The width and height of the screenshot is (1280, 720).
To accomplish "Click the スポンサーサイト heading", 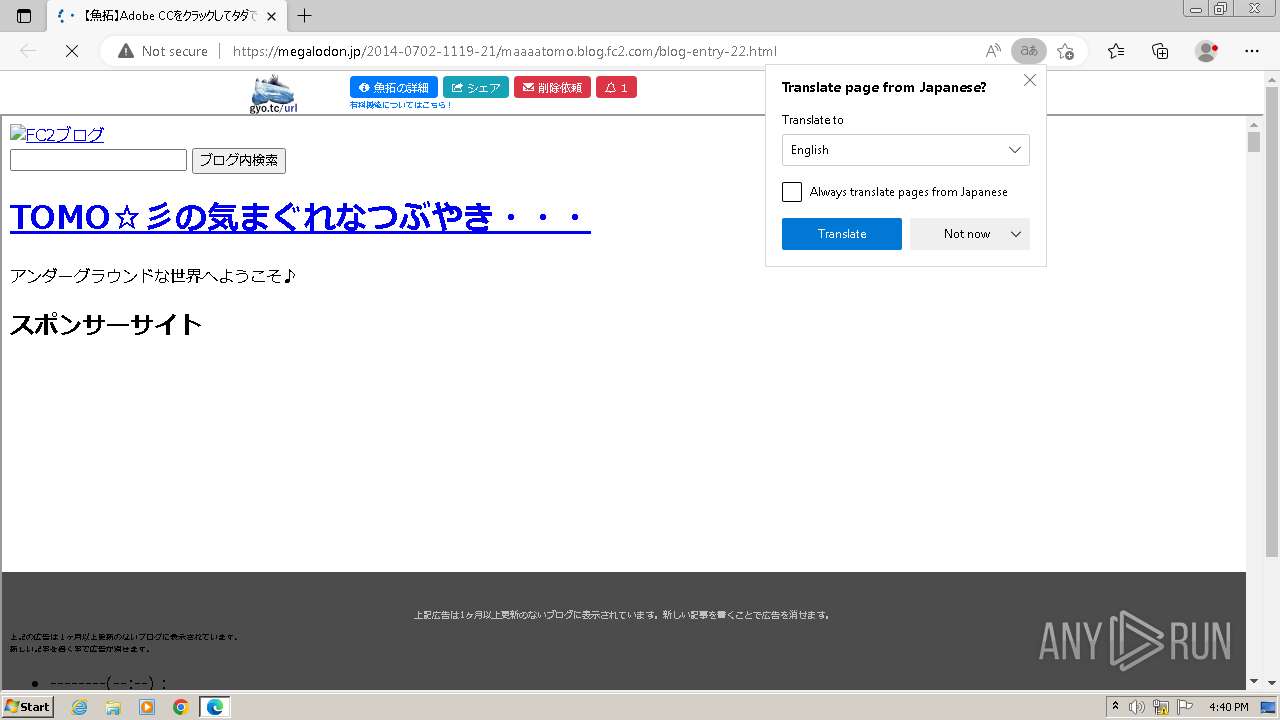I will pyautogui.click(x=106, y=325).
